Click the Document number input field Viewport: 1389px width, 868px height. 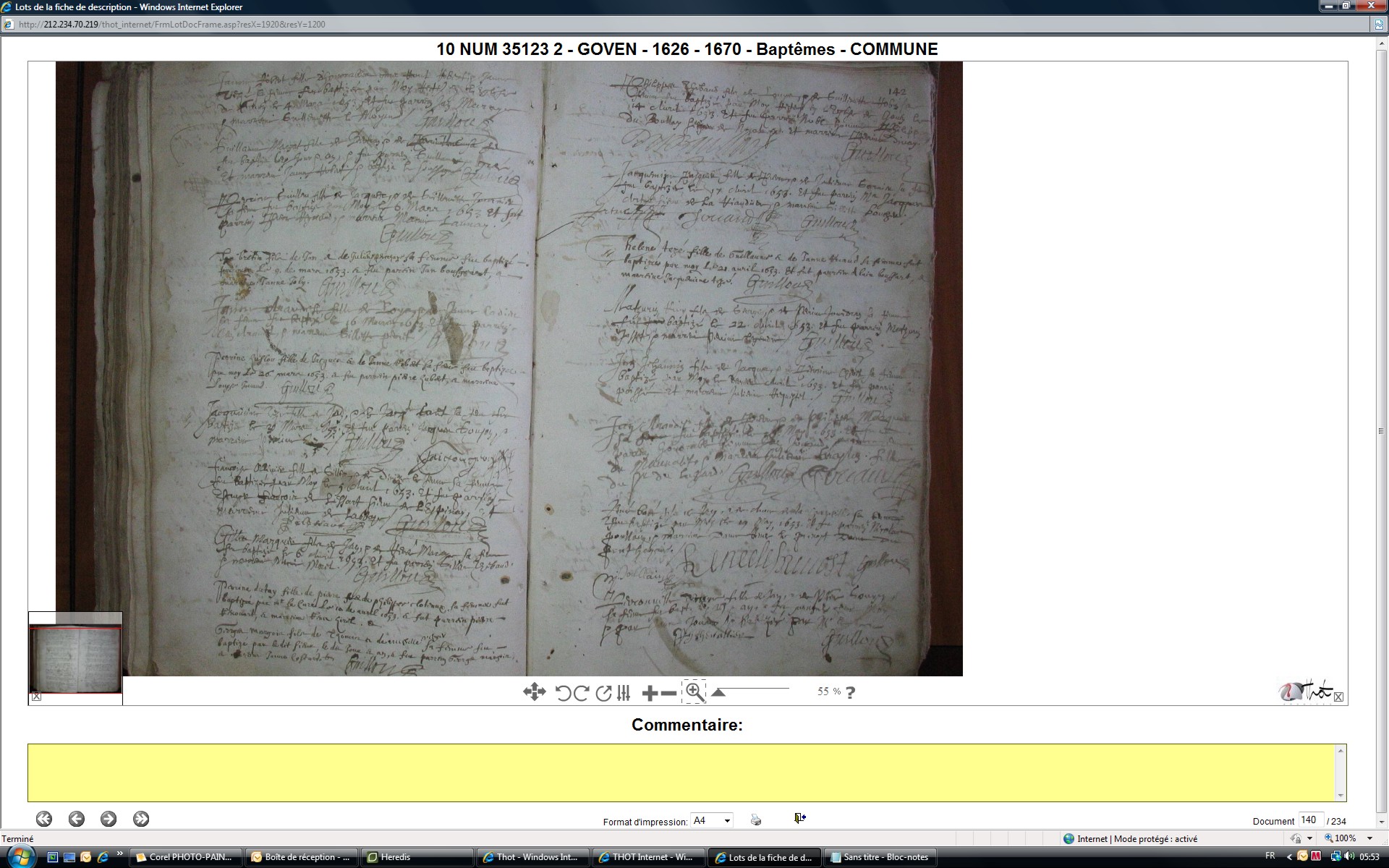coord(1310,820)
